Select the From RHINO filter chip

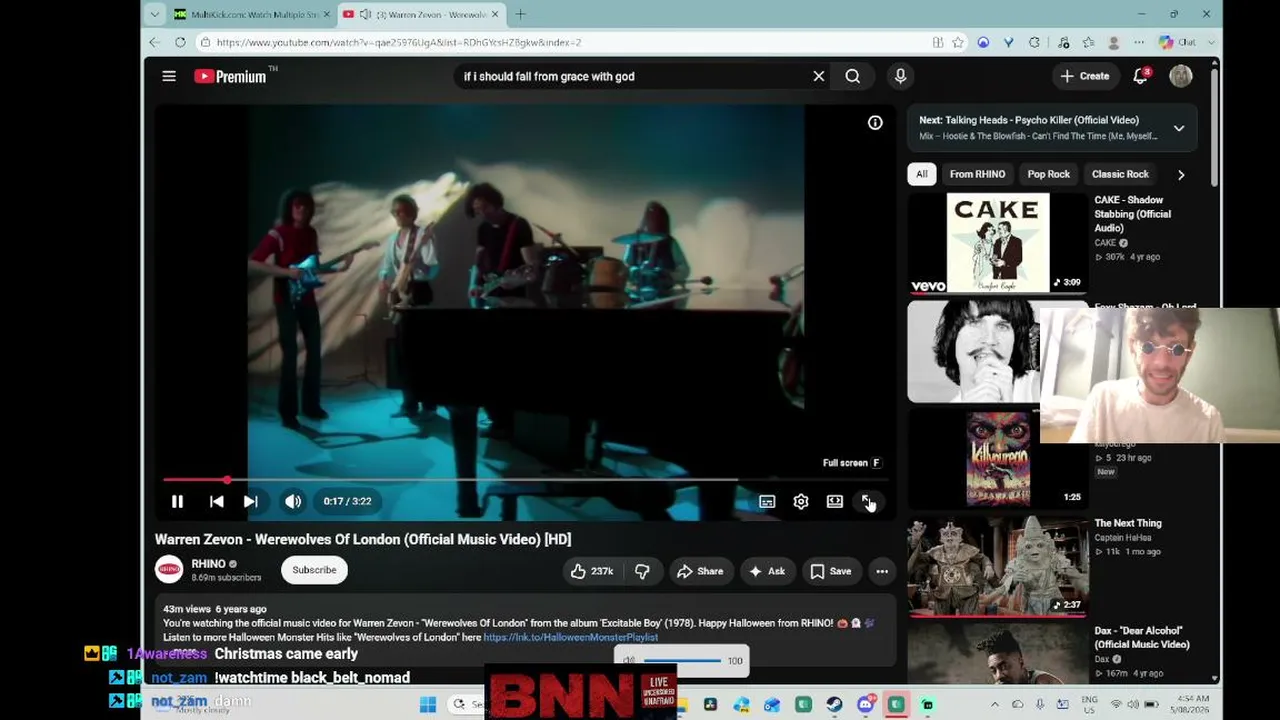pos(977,174)
